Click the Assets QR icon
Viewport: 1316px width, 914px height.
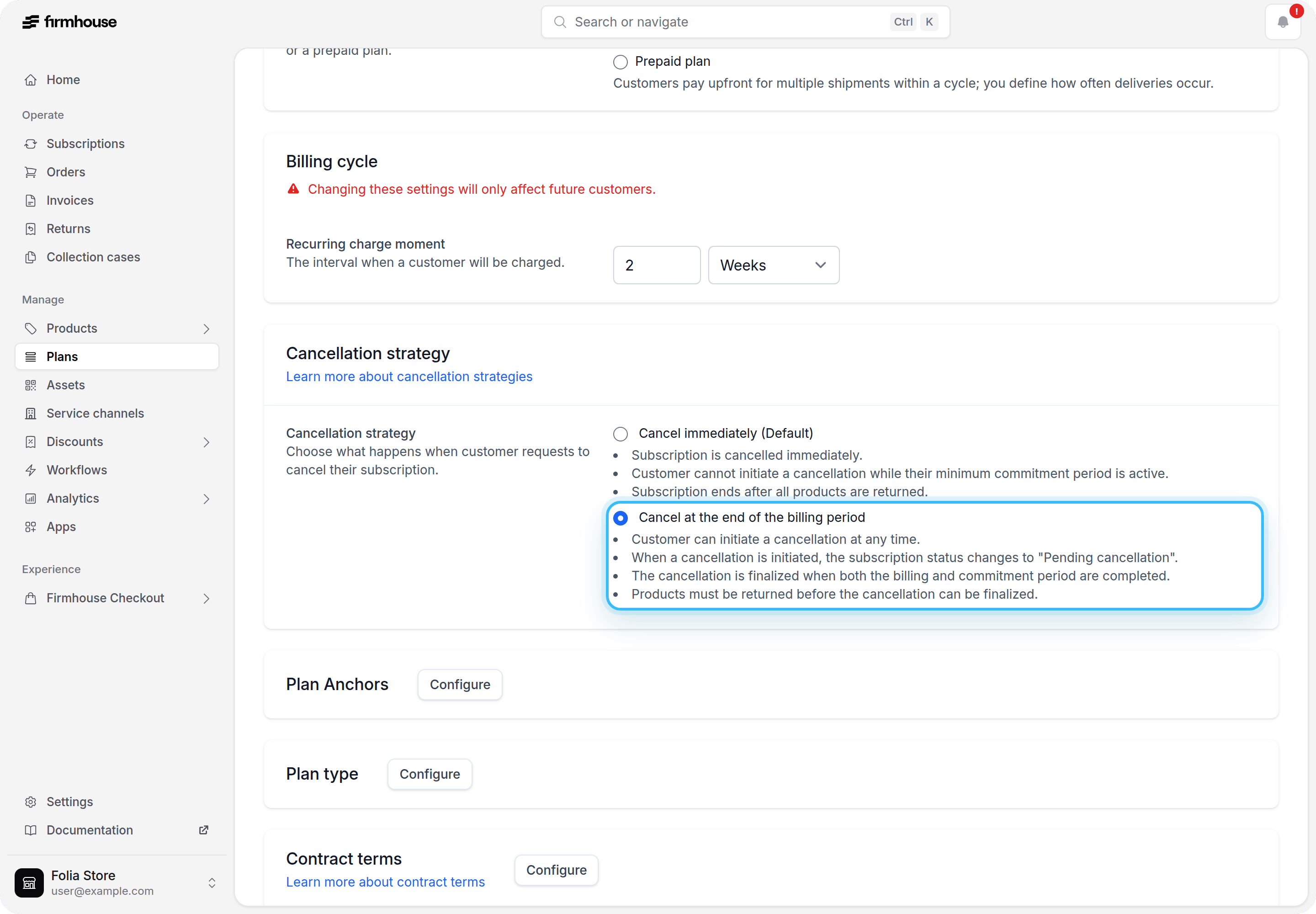pyautogui.click(x=31, y=385)
